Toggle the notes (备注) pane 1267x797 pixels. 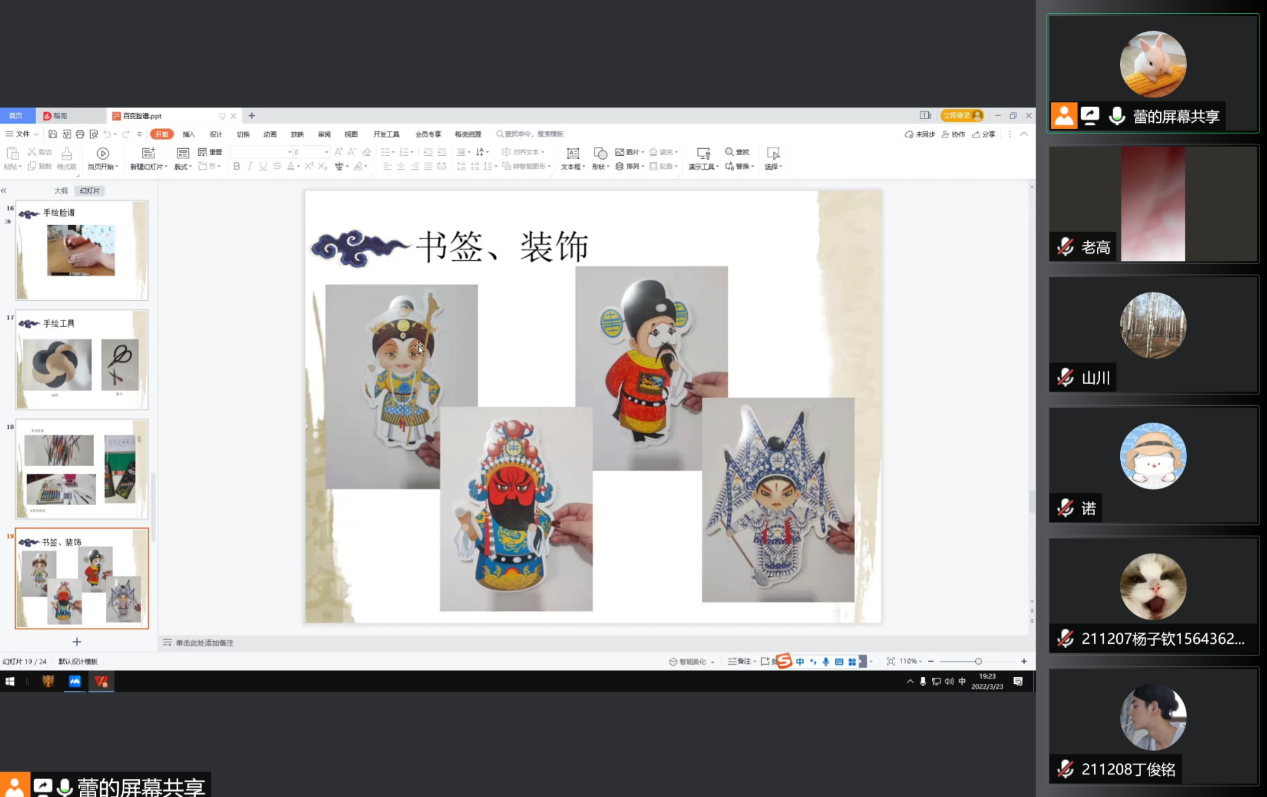coord(740,661)
